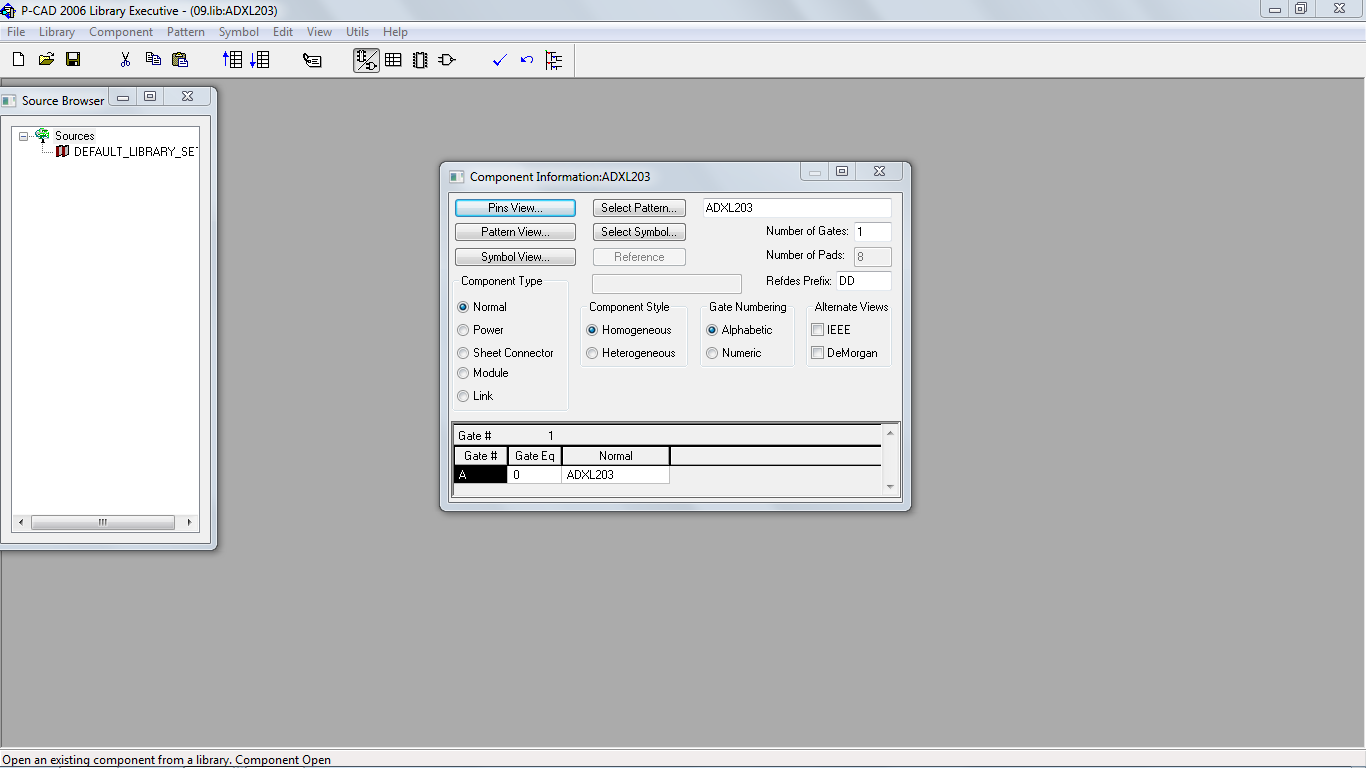Open the Library menu

[57, 32]
